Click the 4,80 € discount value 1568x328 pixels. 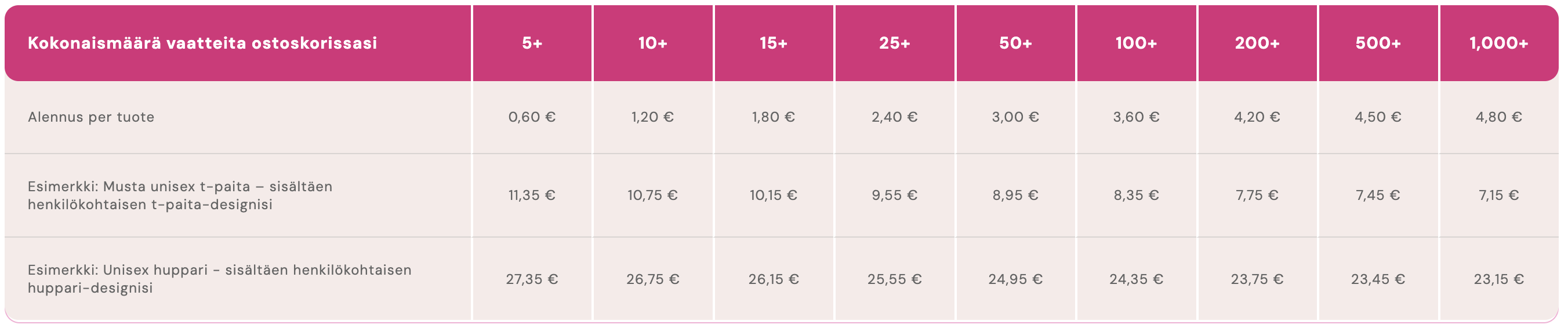tap(1498, 117)
